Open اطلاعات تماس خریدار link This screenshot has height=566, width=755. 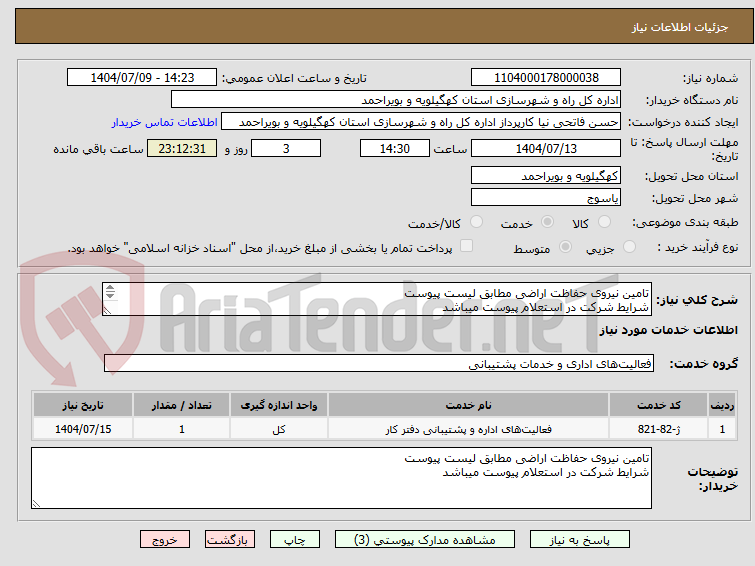(x=165, y=122)
